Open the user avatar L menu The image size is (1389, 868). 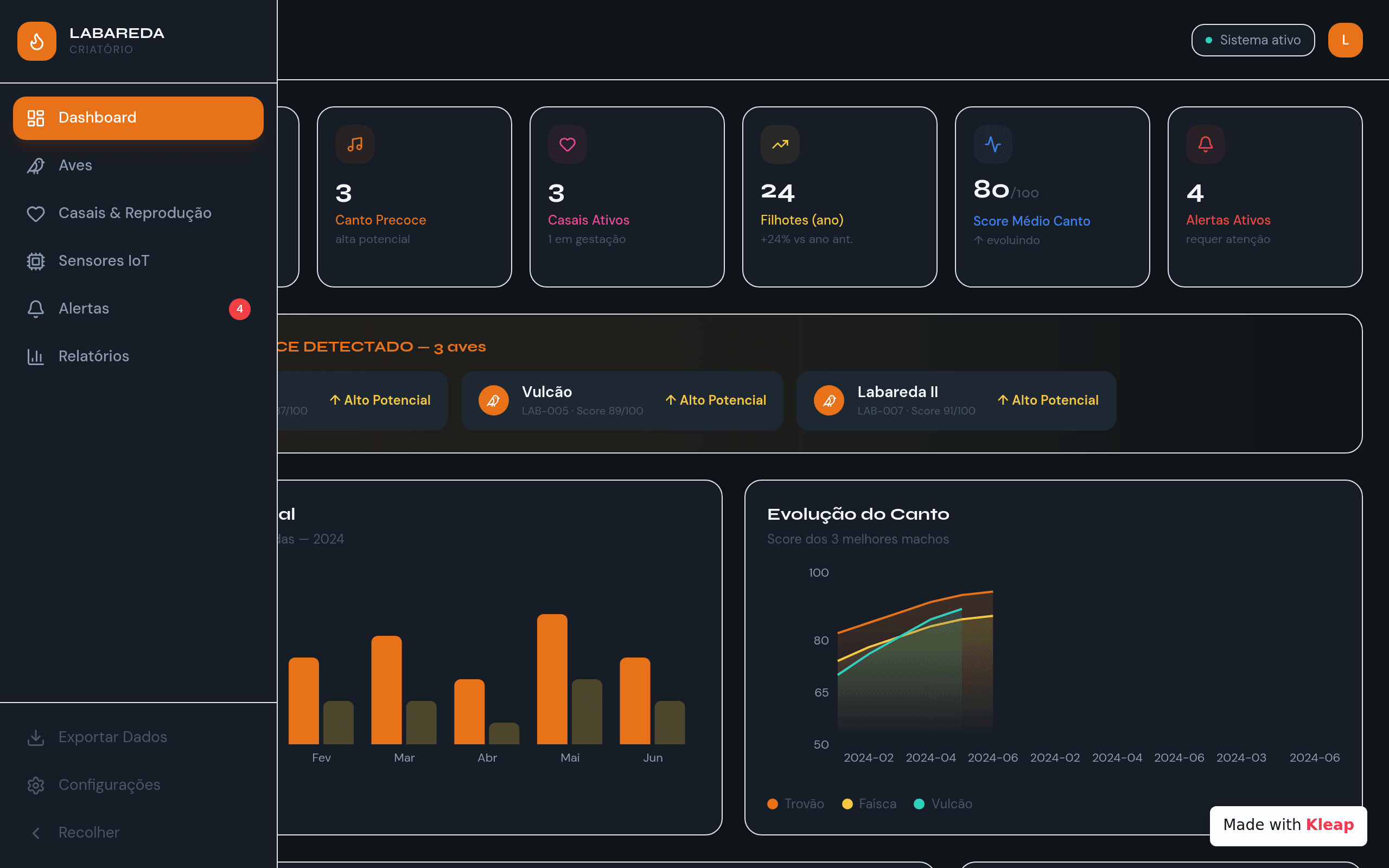[x=1345, y=40]
